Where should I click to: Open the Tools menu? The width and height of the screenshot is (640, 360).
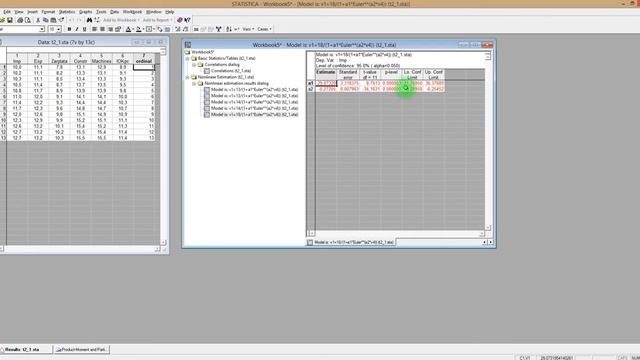[x=101, y=12]
